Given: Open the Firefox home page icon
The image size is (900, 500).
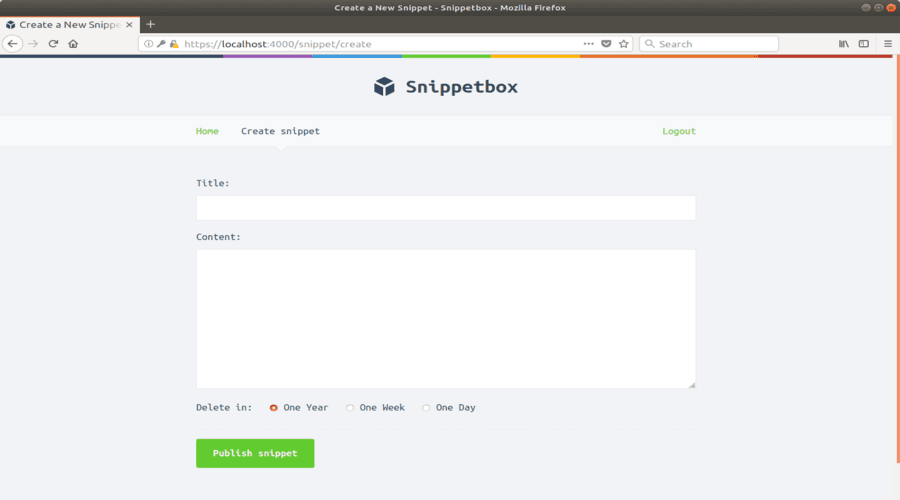Looking at the screenshot, I should (x=73, y=44).
